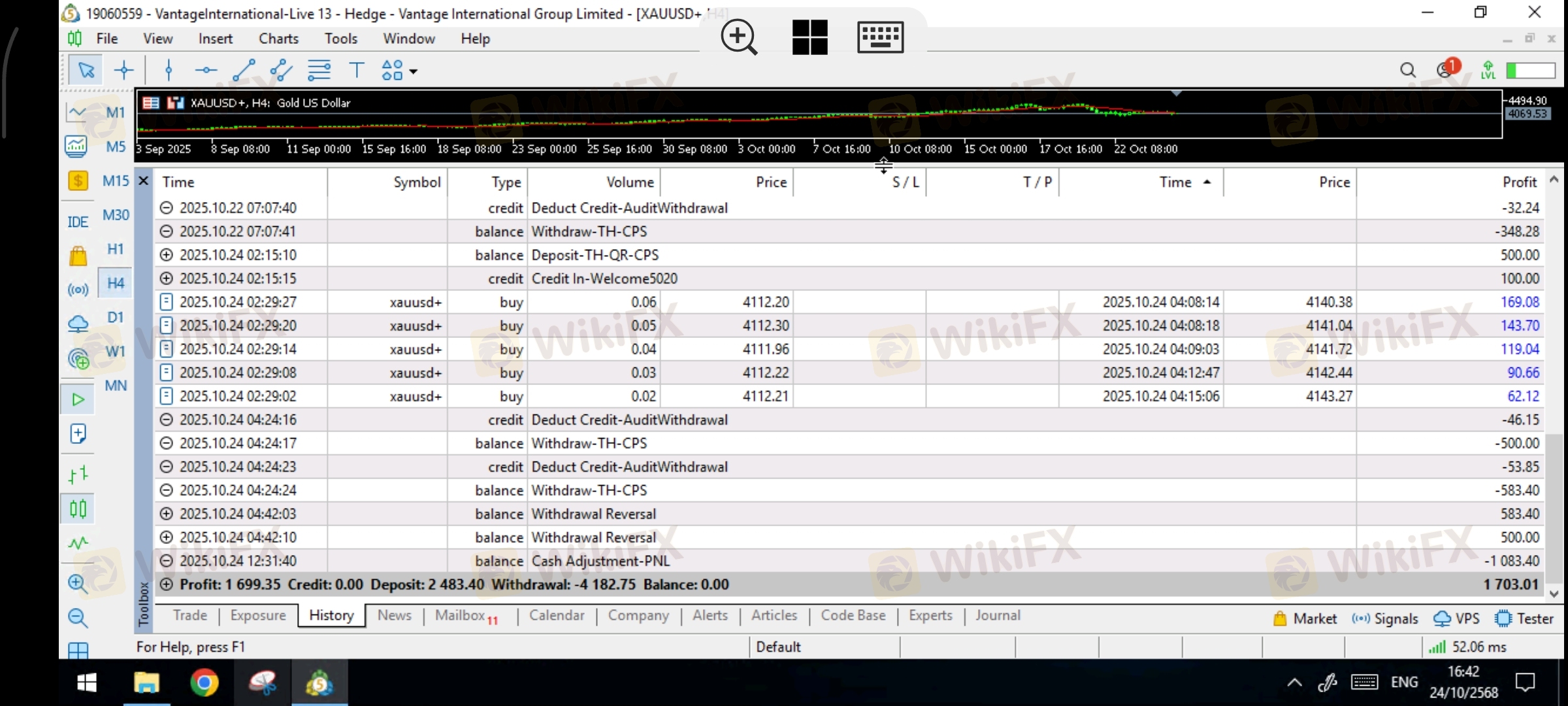Screen dimensions: 1568x706
Task: Expand the Profit summary row
Action: 167,584
